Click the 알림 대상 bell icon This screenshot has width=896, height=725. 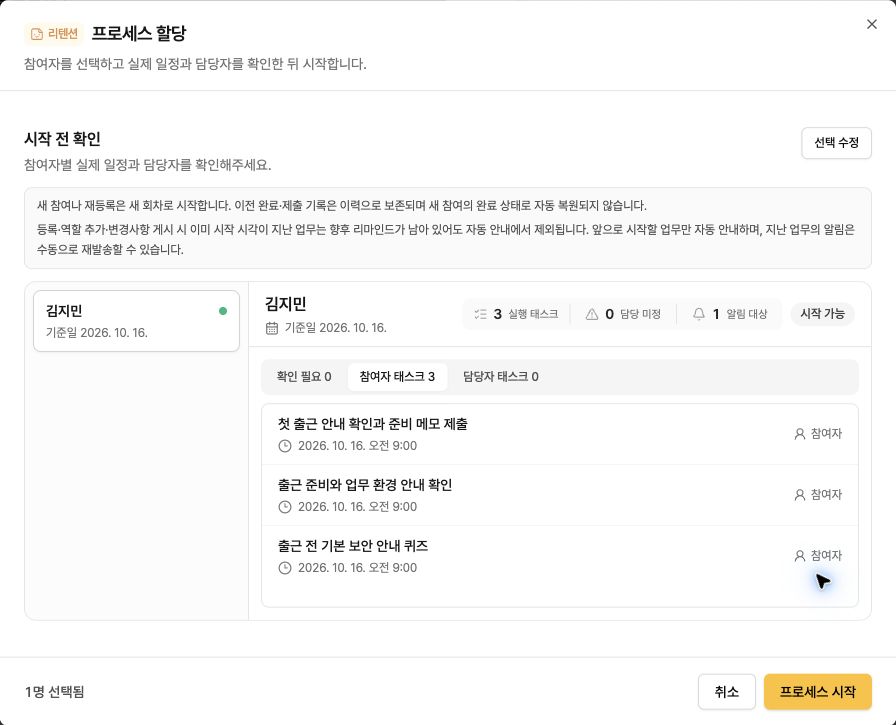[699, 314]
